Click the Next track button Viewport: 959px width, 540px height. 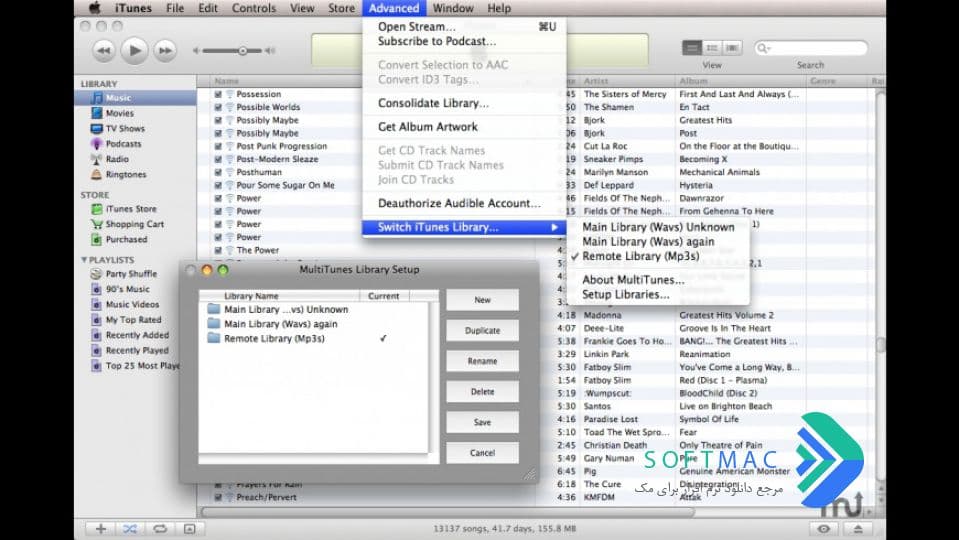point(165,51)
